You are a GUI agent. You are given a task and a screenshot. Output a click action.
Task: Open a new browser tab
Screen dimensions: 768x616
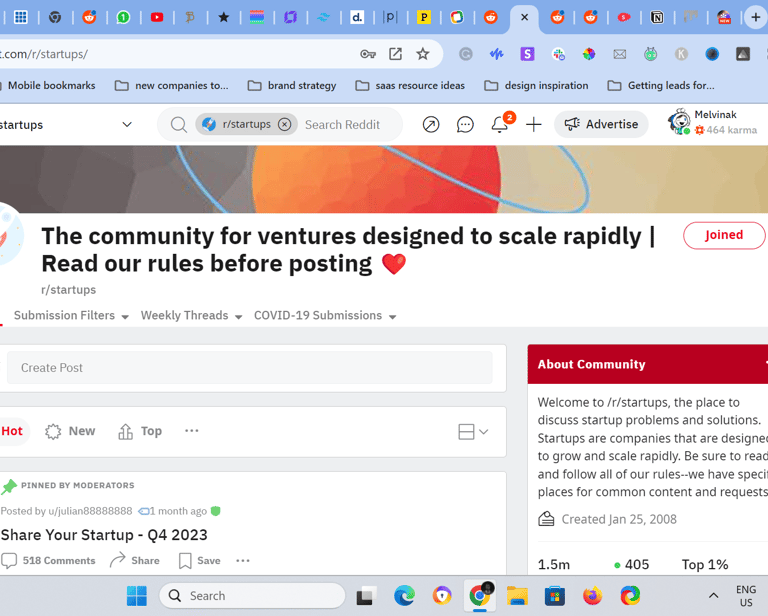[x=755, y=18]
